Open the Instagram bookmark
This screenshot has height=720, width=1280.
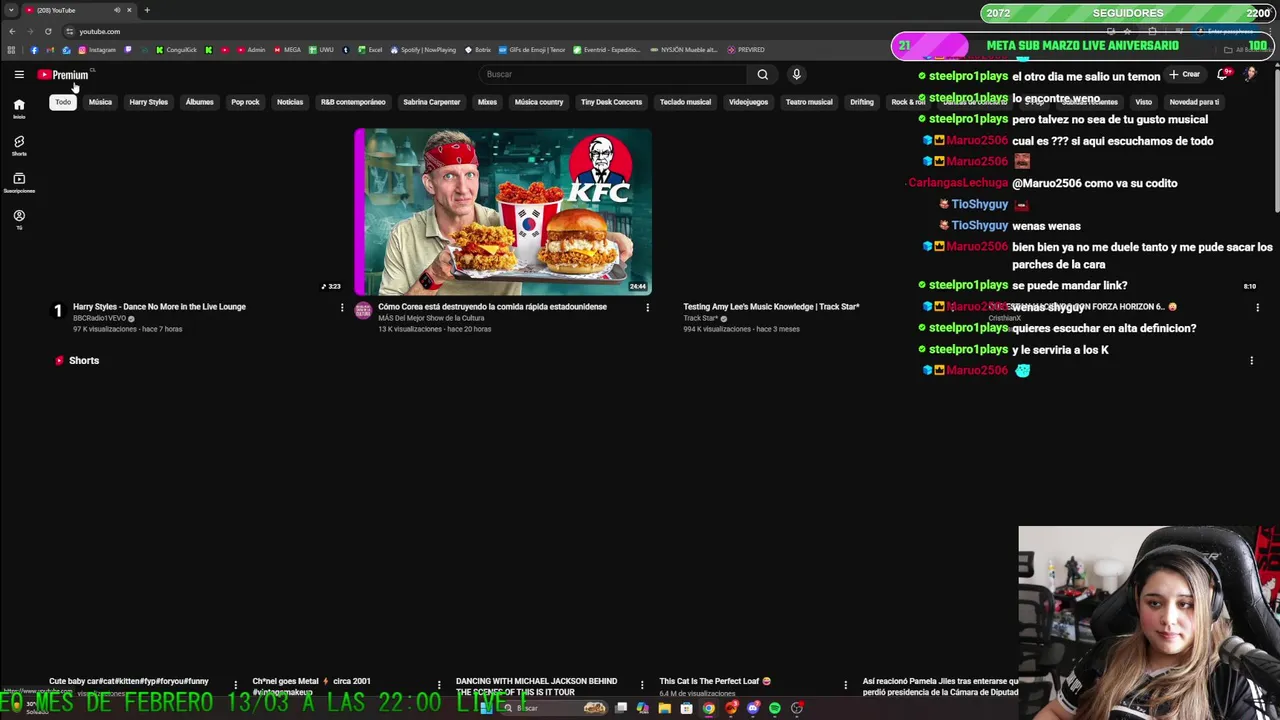97,50
